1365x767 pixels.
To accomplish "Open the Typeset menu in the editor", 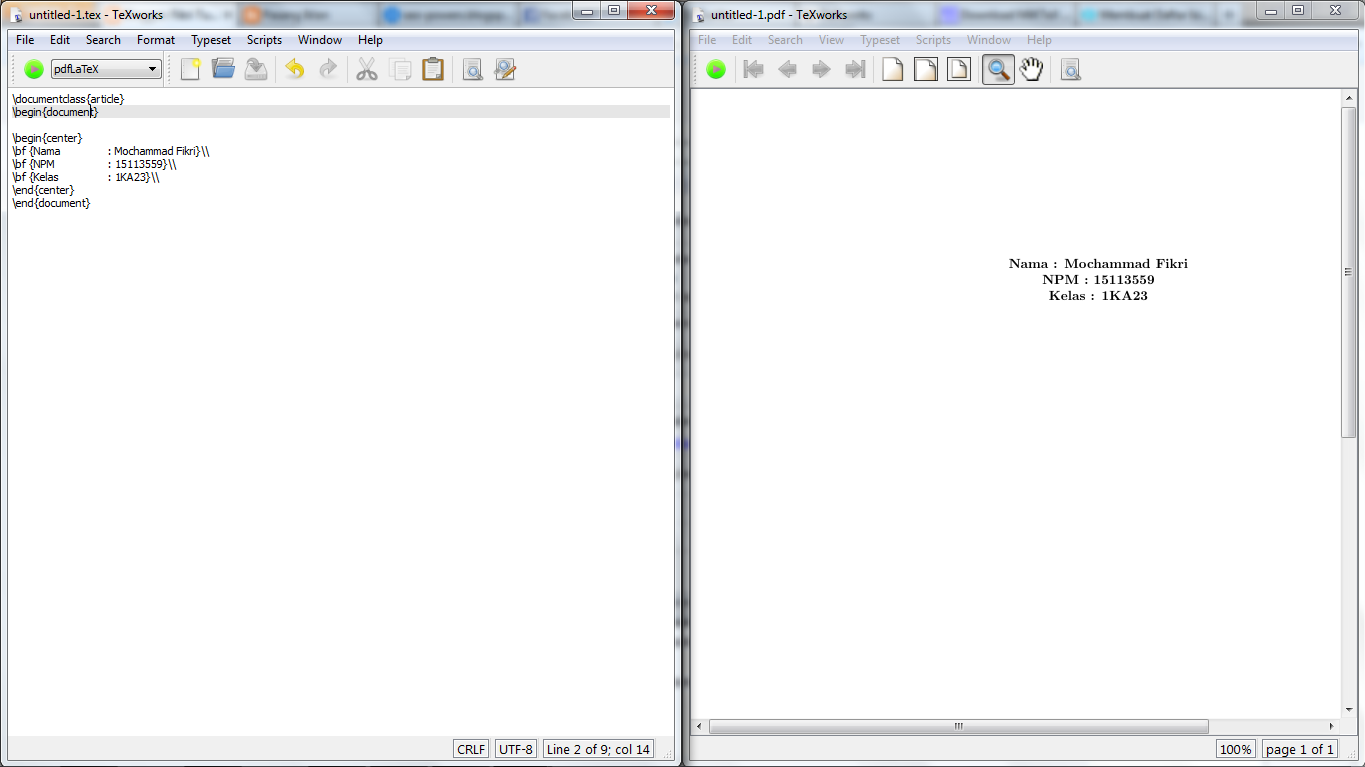I will coord(211,40).
